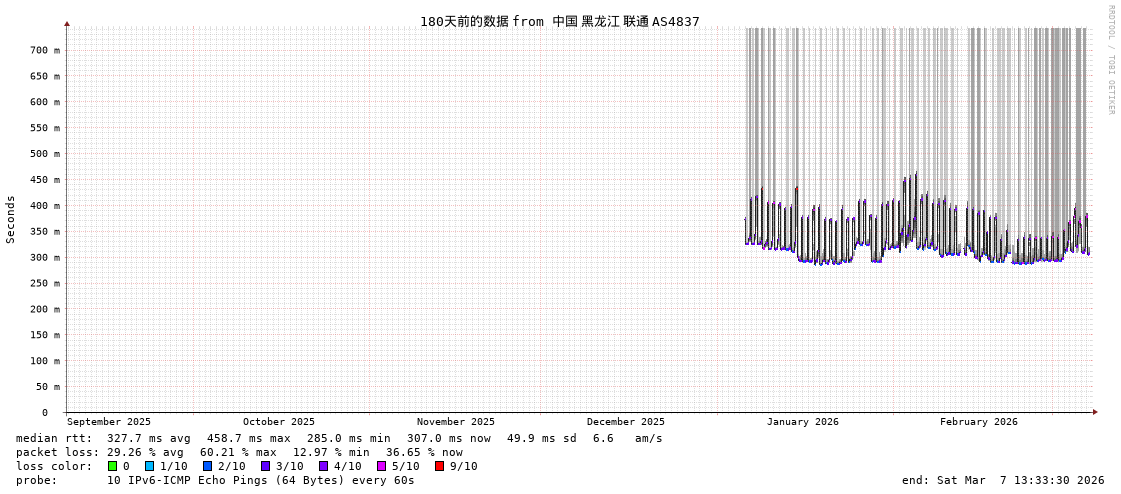Click the 300 m y-axis tick label
The height and width of the screenshot is (494, 1121).
pyautogui.click(x=44, y=258)
